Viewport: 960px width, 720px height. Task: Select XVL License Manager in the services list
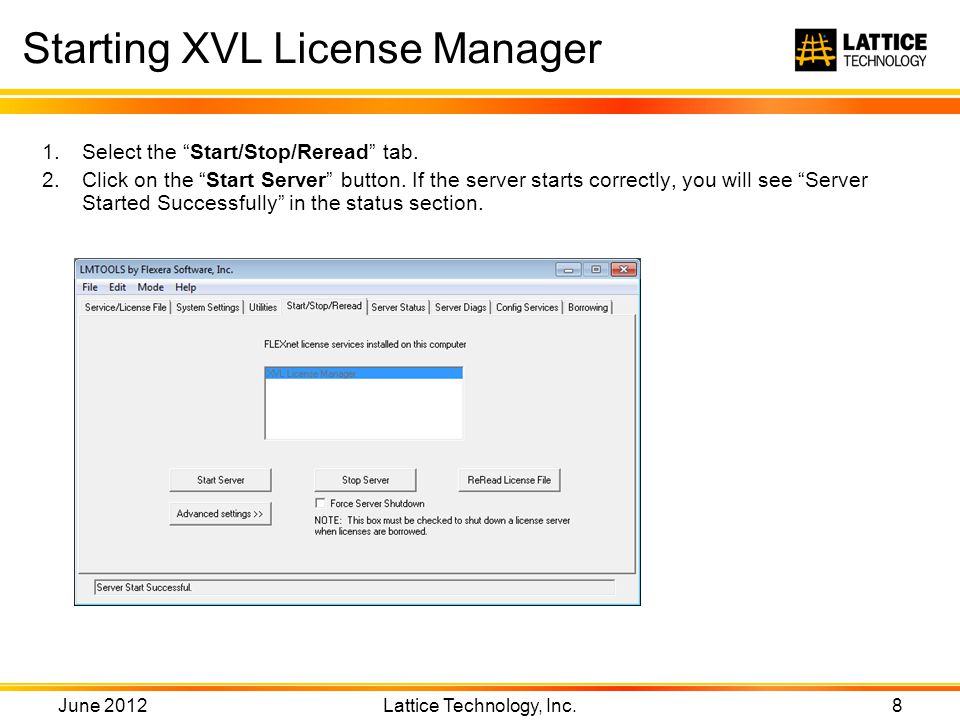point(364,373)
